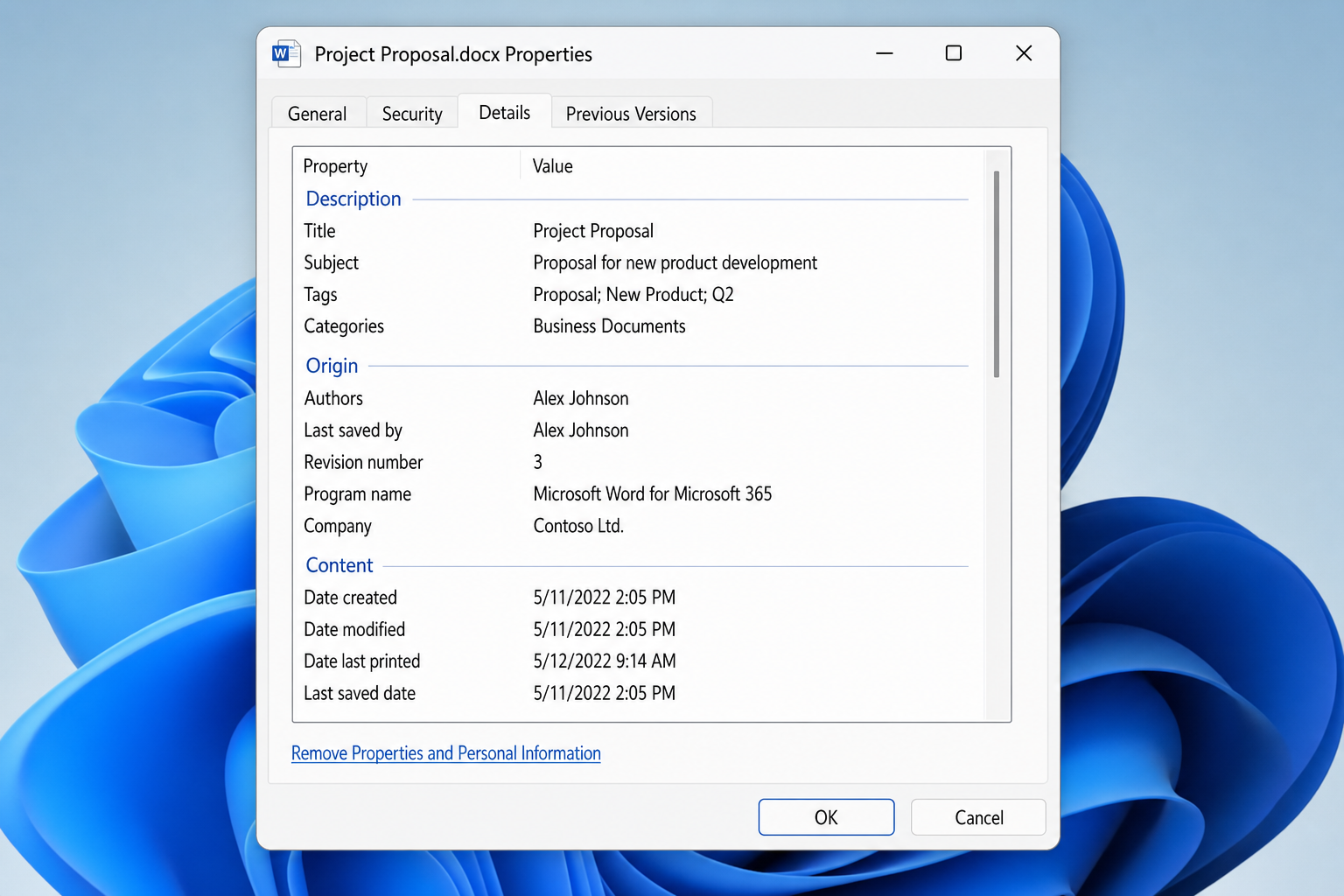This screenshot has width=1344, height=896.
Task: Click the Revision number value '3'
Action: click(538, 462)
